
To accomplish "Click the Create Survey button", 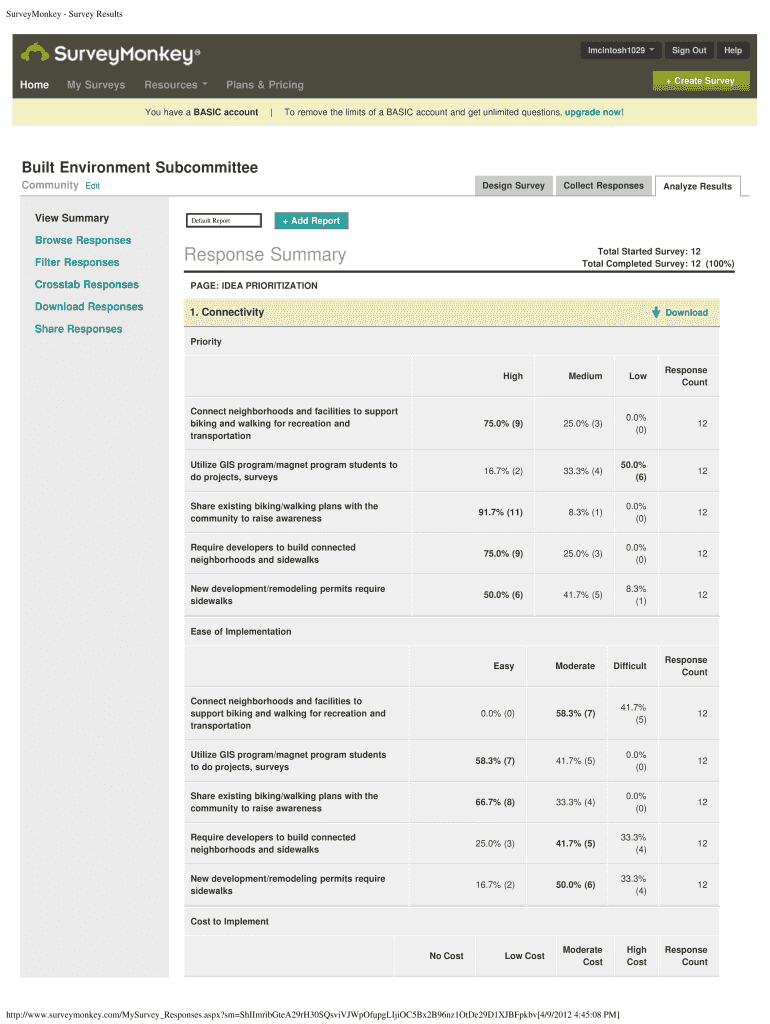I will pyautogui.click(x=700, y=81).
